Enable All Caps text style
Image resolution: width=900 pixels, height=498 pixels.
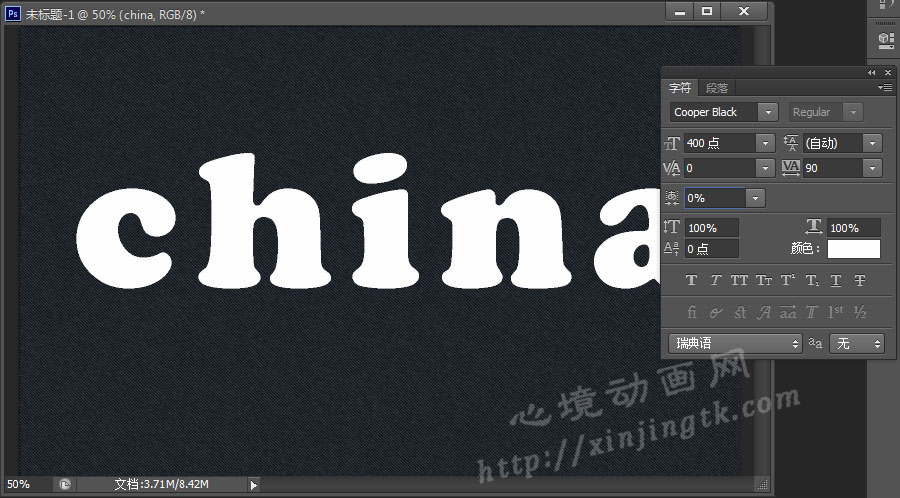[739, 281]
